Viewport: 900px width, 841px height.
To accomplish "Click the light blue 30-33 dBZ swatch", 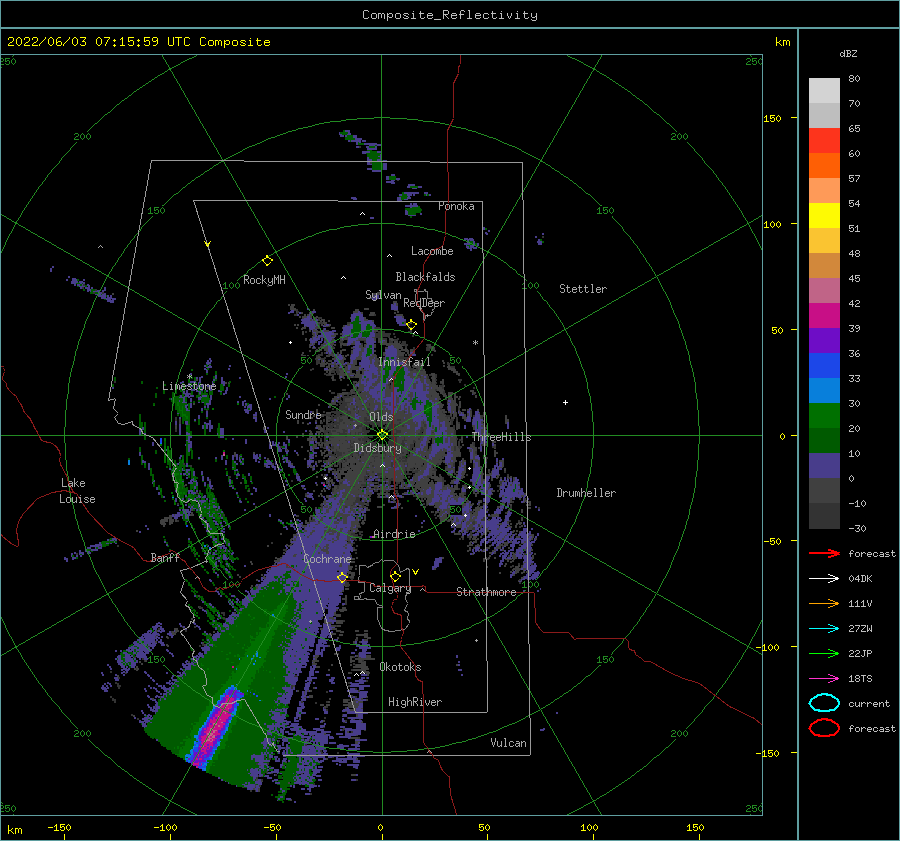I will coord(824,390).
